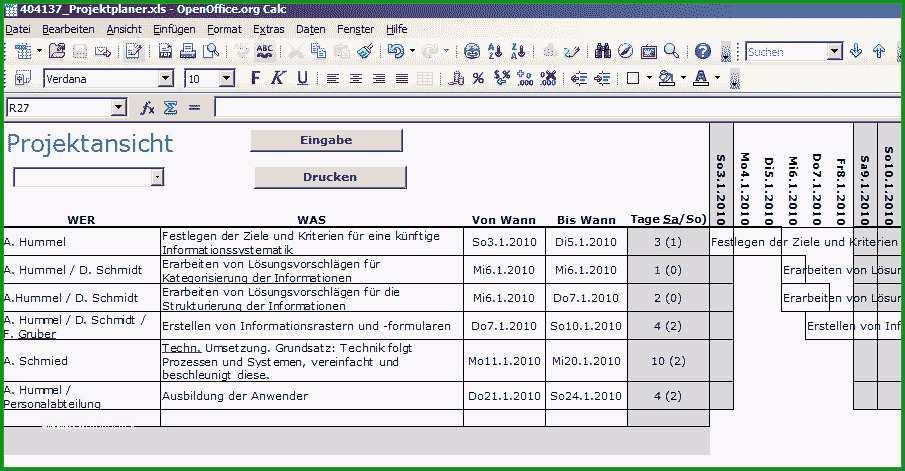Click the Drucken button

(x=330, y=177)
